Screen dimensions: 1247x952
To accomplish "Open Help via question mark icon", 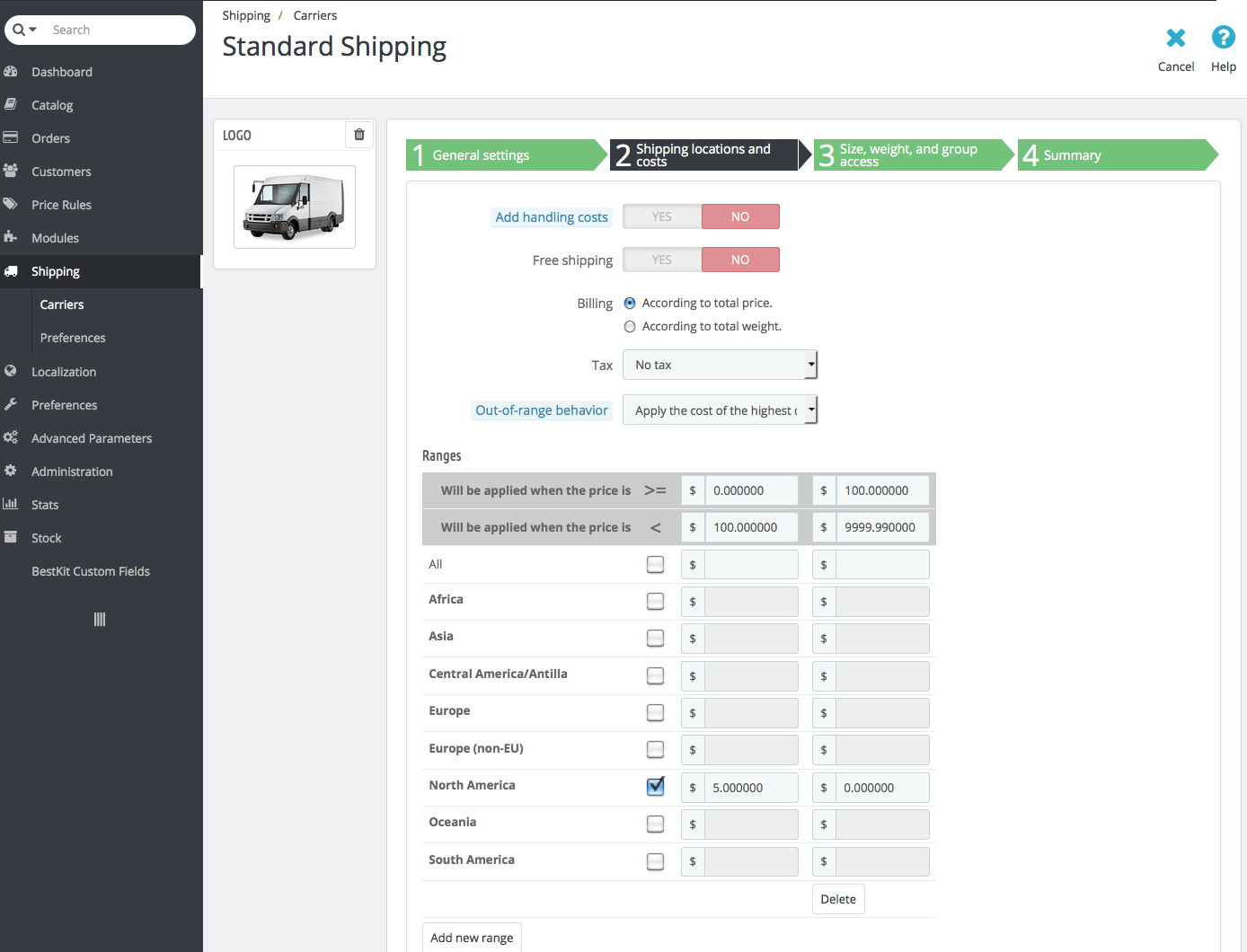I will [x=1223, y=38].
